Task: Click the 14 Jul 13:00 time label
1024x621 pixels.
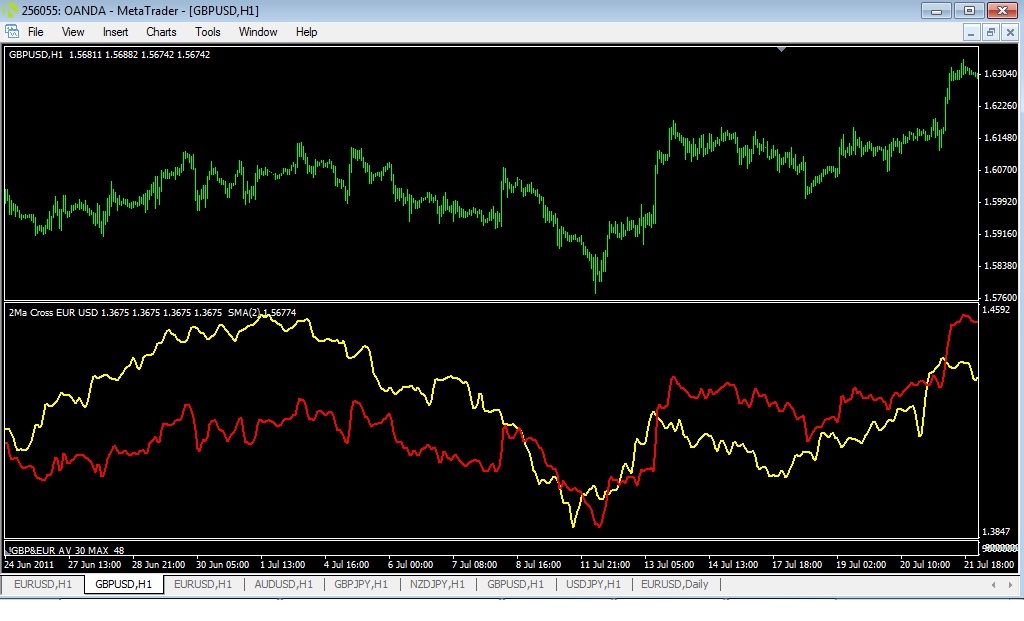Action: 733,565
